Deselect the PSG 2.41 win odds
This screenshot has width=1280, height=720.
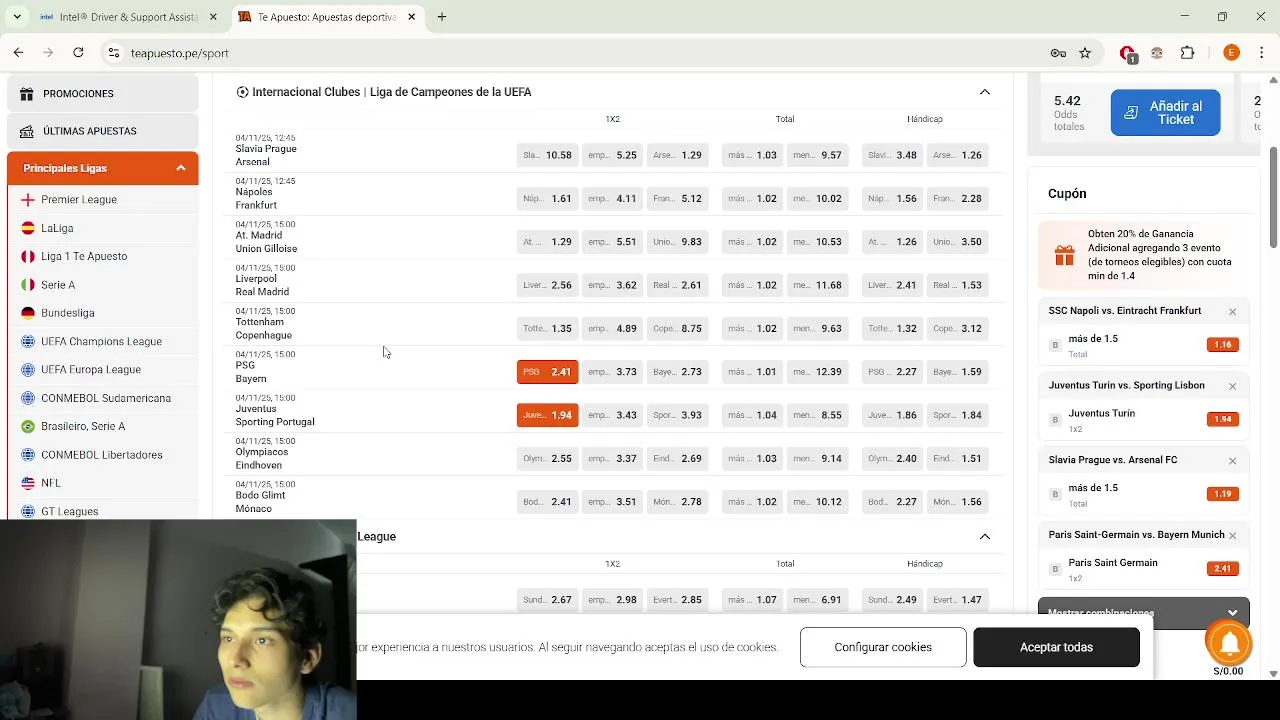point(547,372)
